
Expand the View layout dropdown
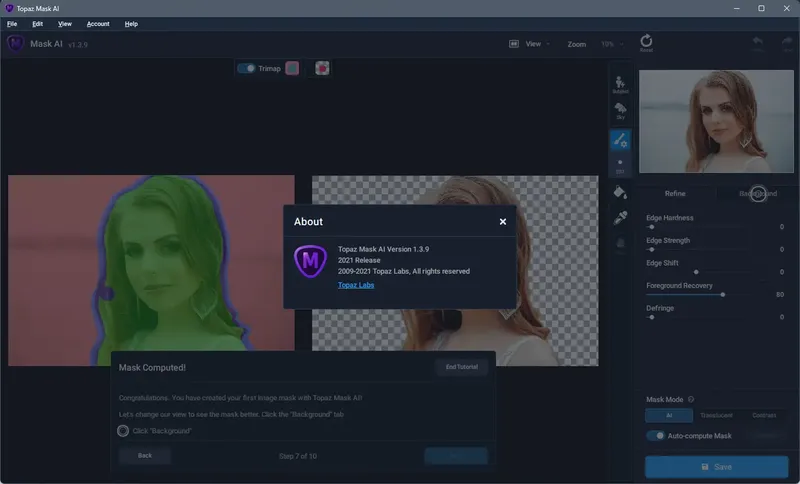pyautogui.click(x=538, y=44)
